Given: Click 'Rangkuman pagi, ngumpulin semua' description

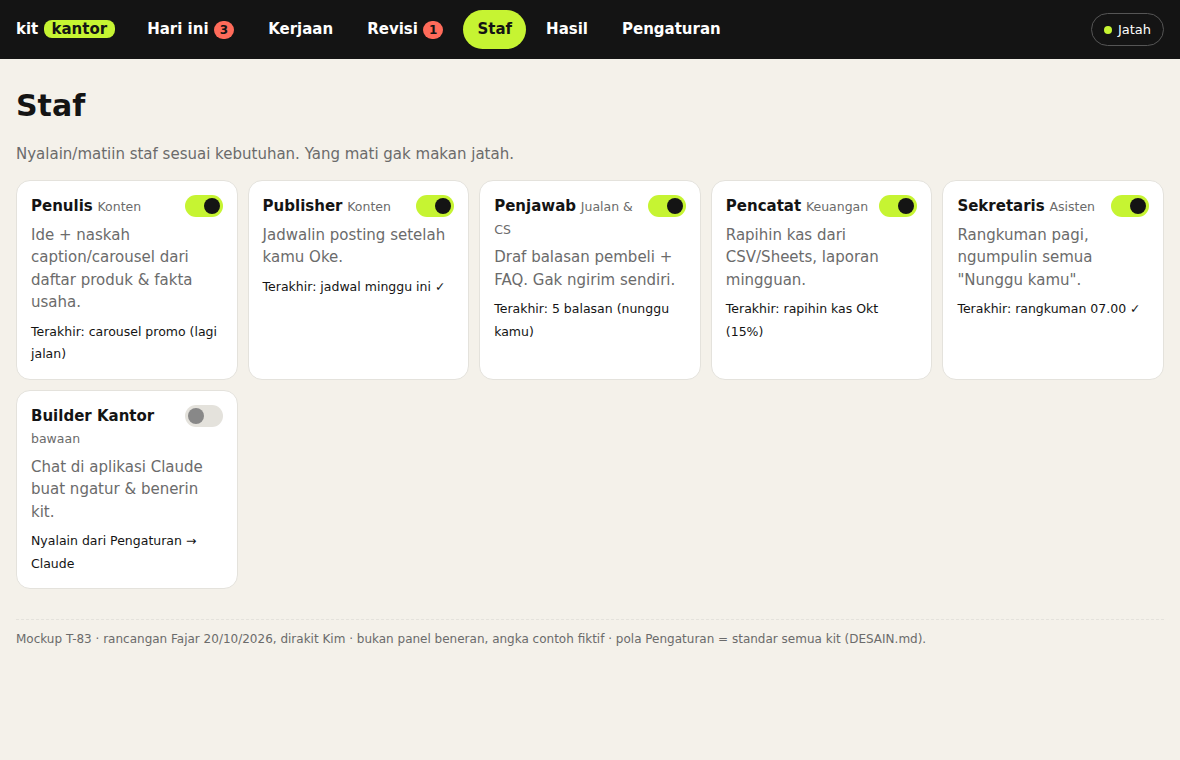Looking at the screenshot, I should tap(1025, 257).
